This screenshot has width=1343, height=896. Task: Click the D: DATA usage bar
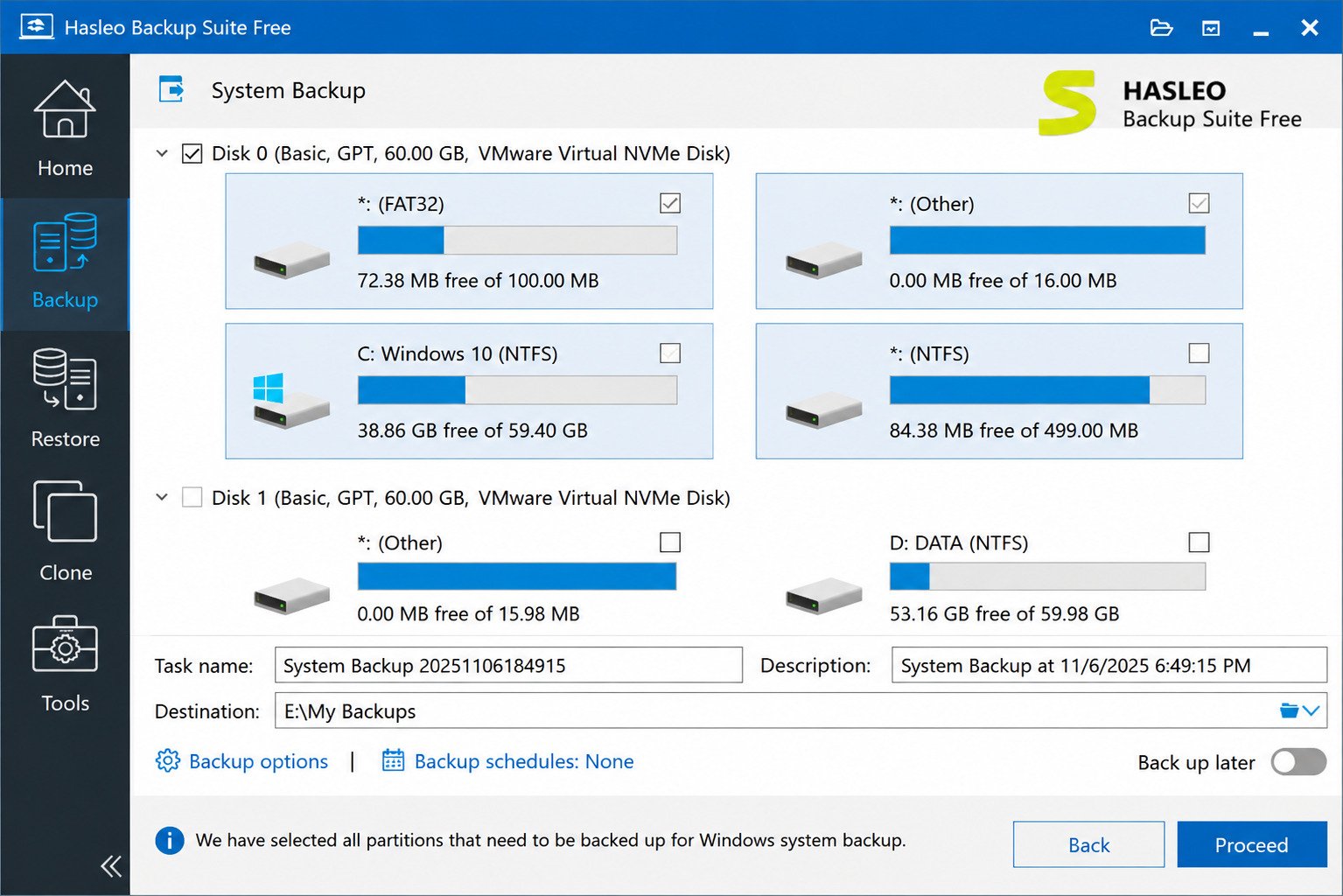1047,576
